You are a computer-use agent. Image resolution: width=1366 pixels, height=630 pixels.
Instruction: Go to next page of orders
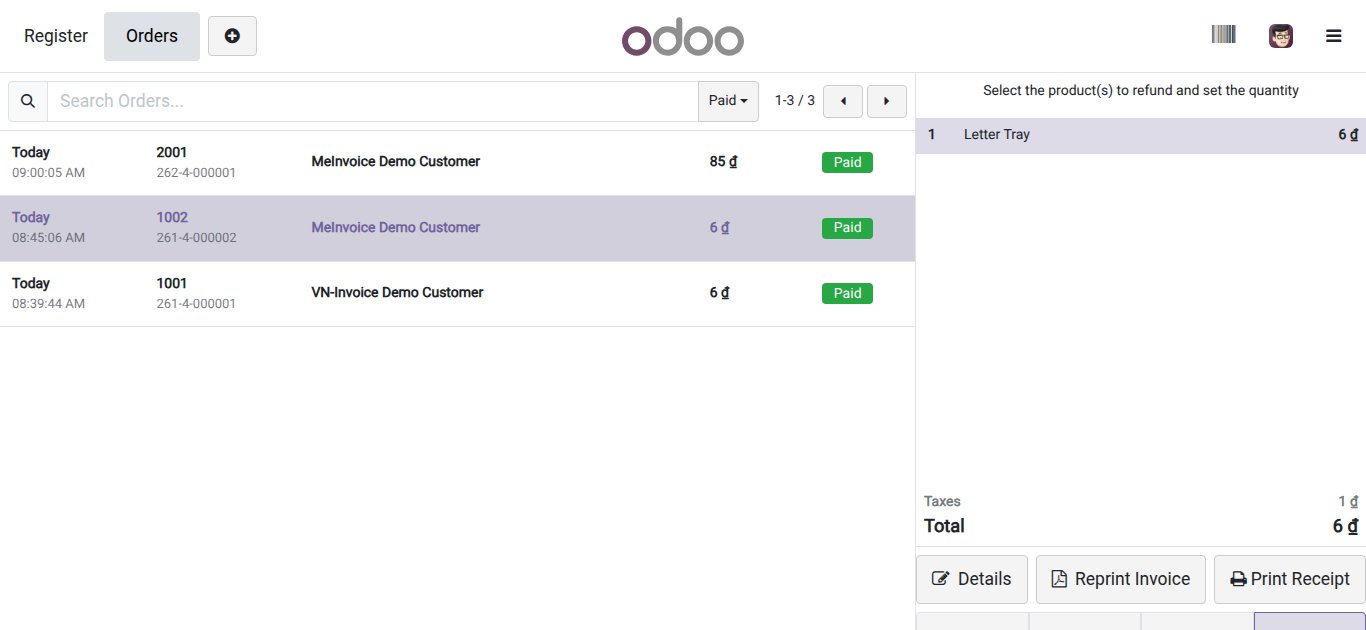(887, 101)
